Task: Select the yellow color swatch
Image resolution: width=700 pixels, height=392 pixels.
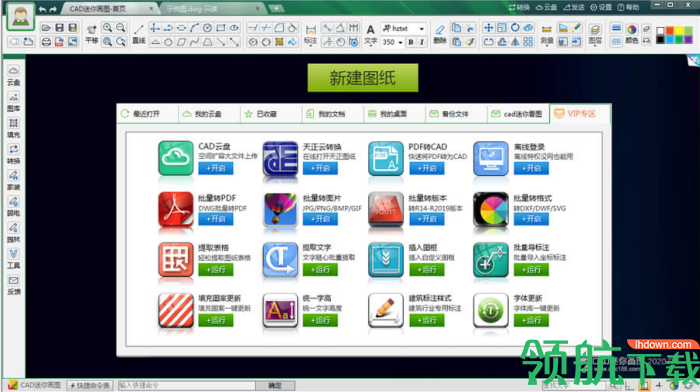Action: coord(678,30)
